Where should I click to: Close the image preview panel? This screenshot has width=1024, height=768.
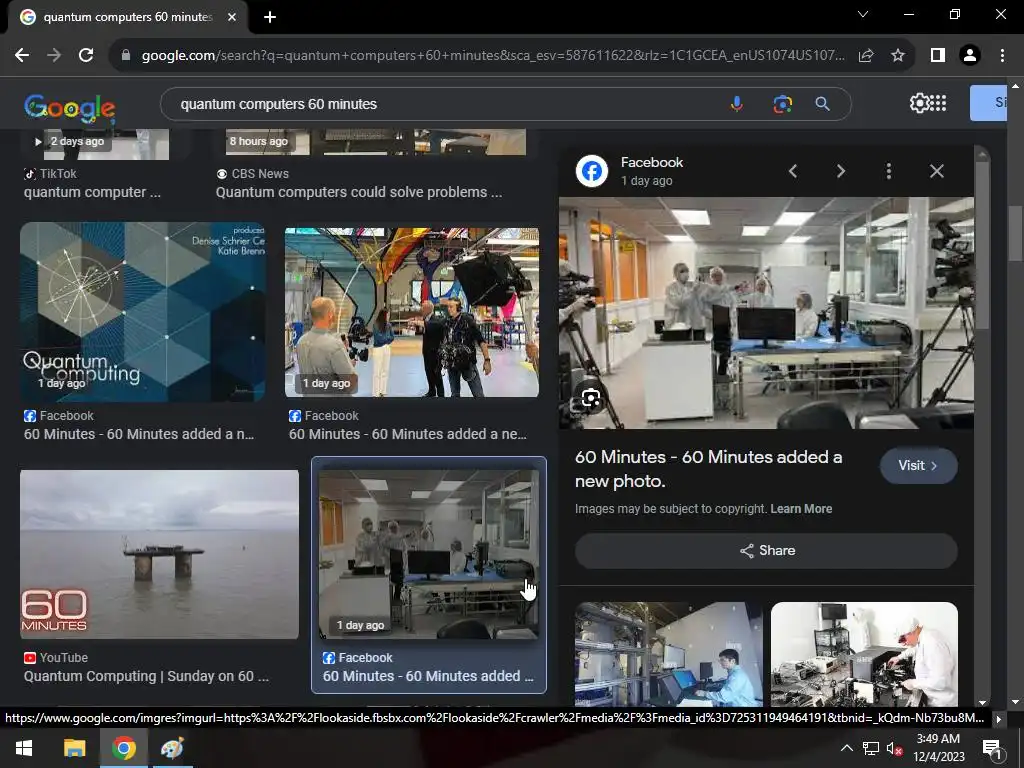936,171
